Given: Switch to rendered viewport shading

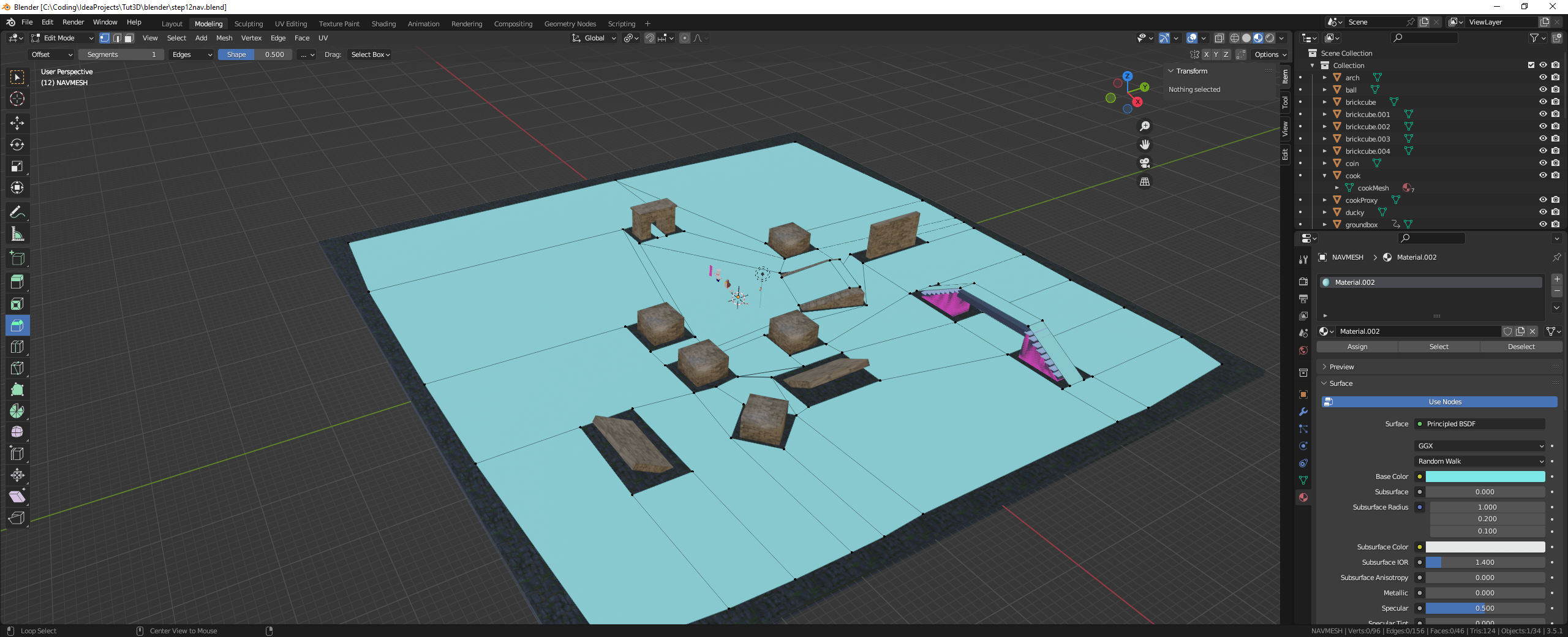Looking at the screenshot, I should click(1268, 38).
